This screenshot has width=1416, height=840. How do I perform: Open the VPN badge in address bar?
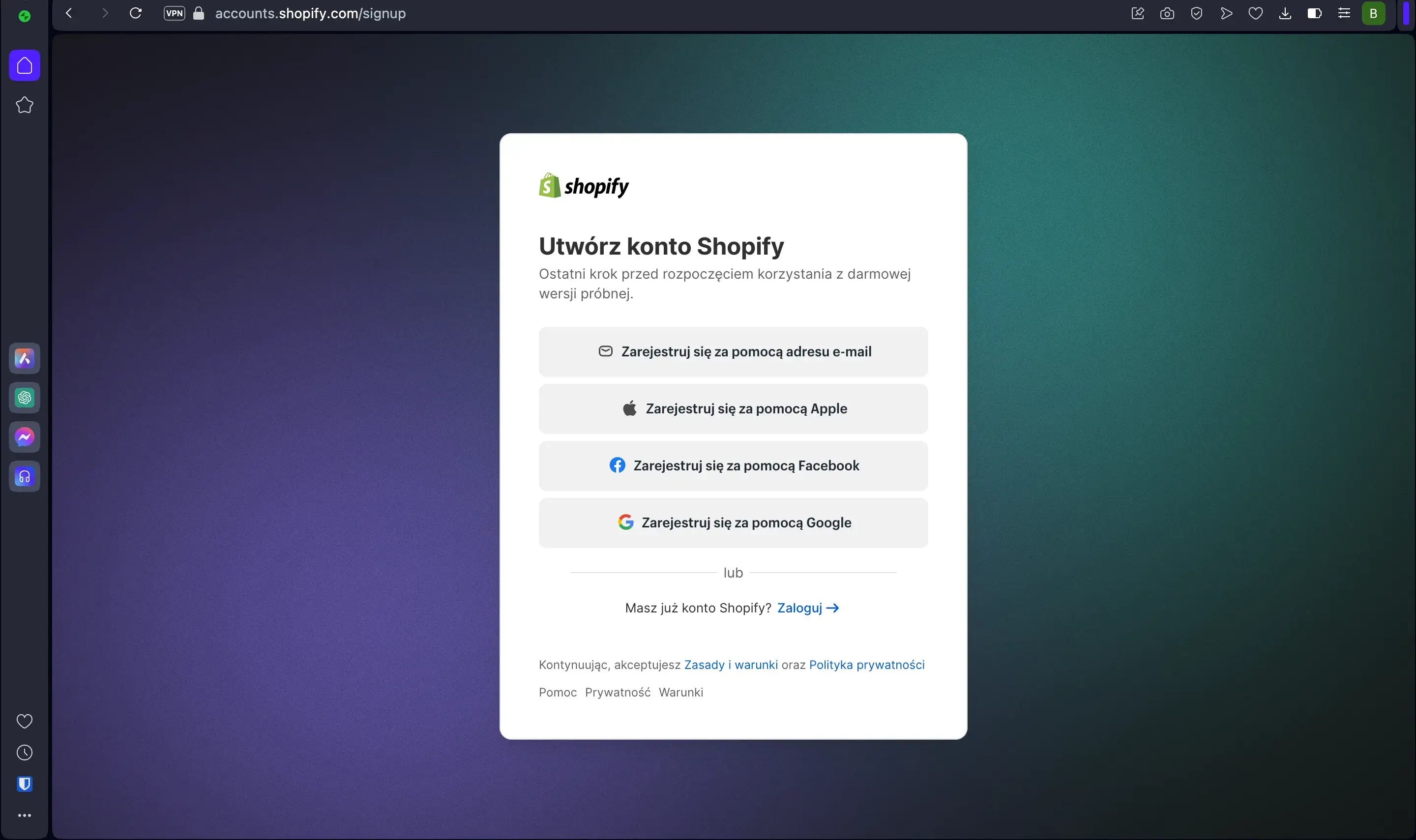pos(175,13)
